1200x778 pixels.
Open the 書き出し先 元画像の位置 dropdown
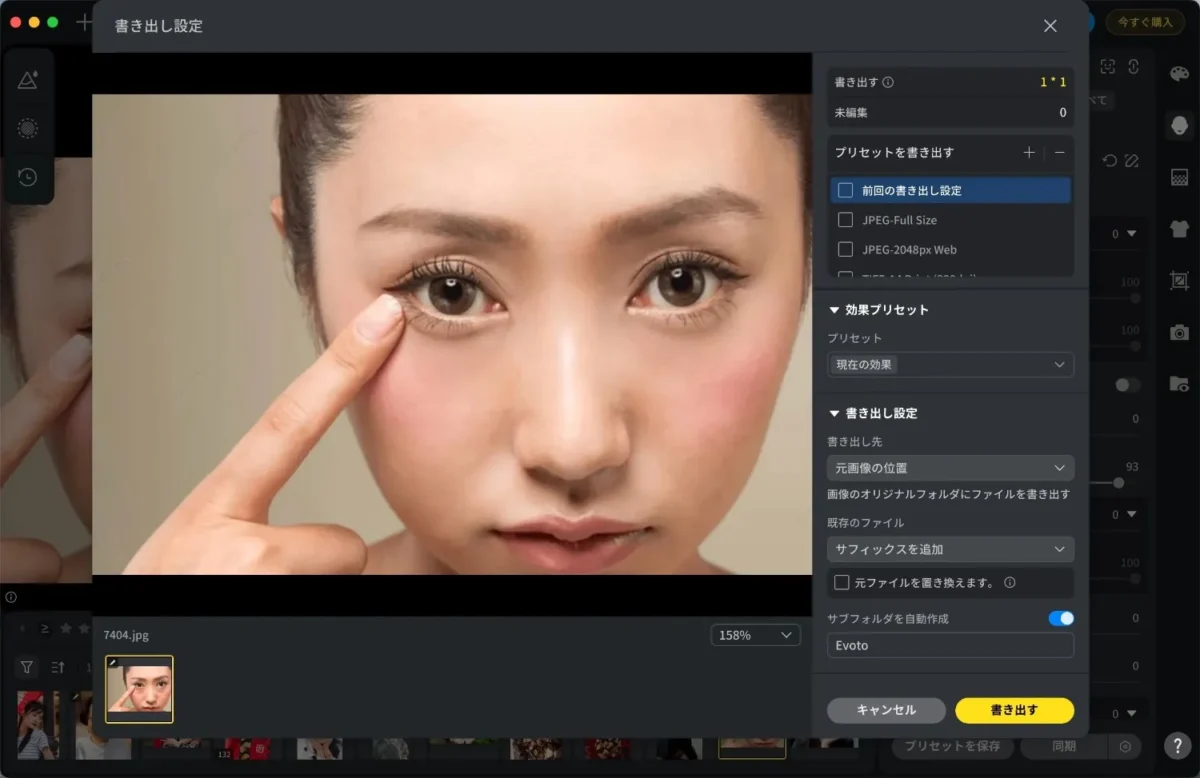[x=951, y=468]
